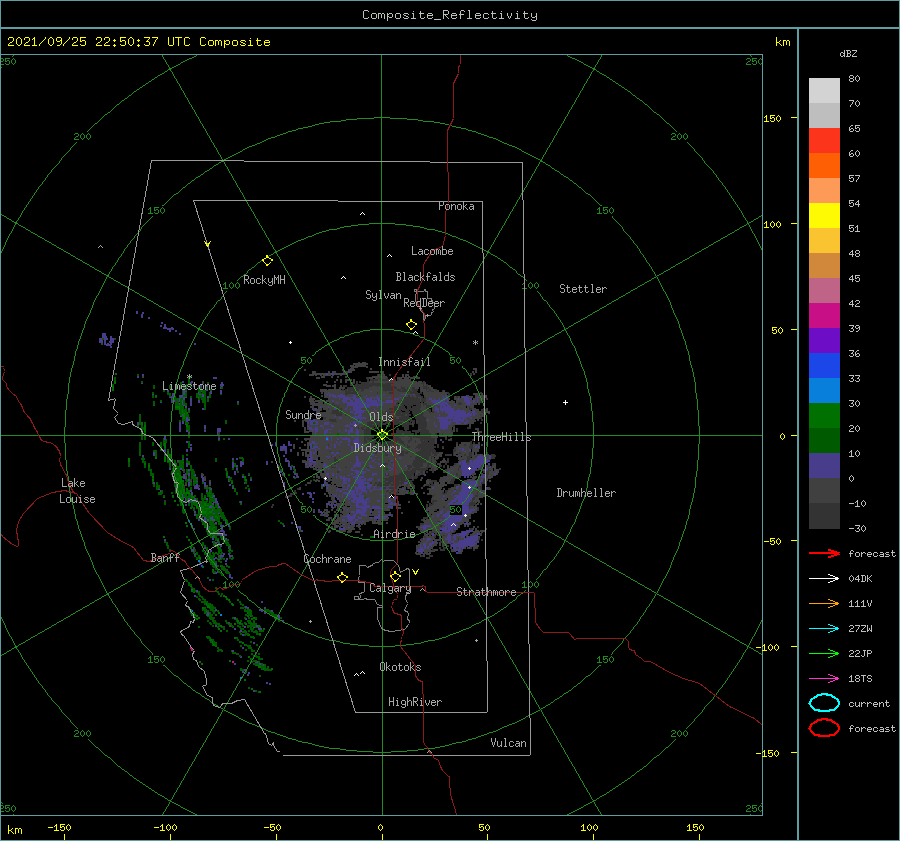Select the Okotoks label
The height and width of the screenshot is (841, 900).
click(400, 667)
